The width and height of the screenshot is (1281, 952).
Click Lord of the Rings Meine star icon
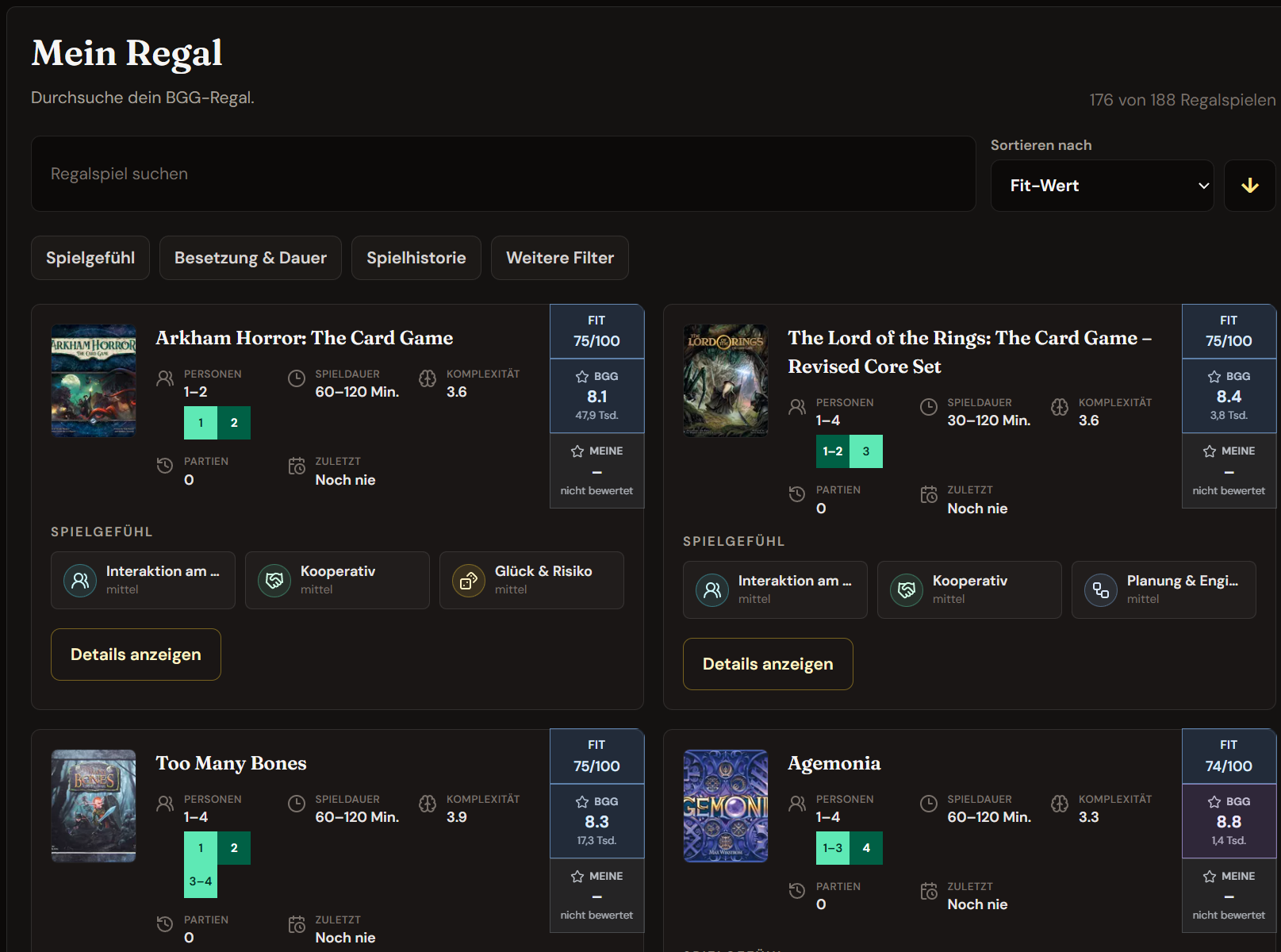point(1210,451)
